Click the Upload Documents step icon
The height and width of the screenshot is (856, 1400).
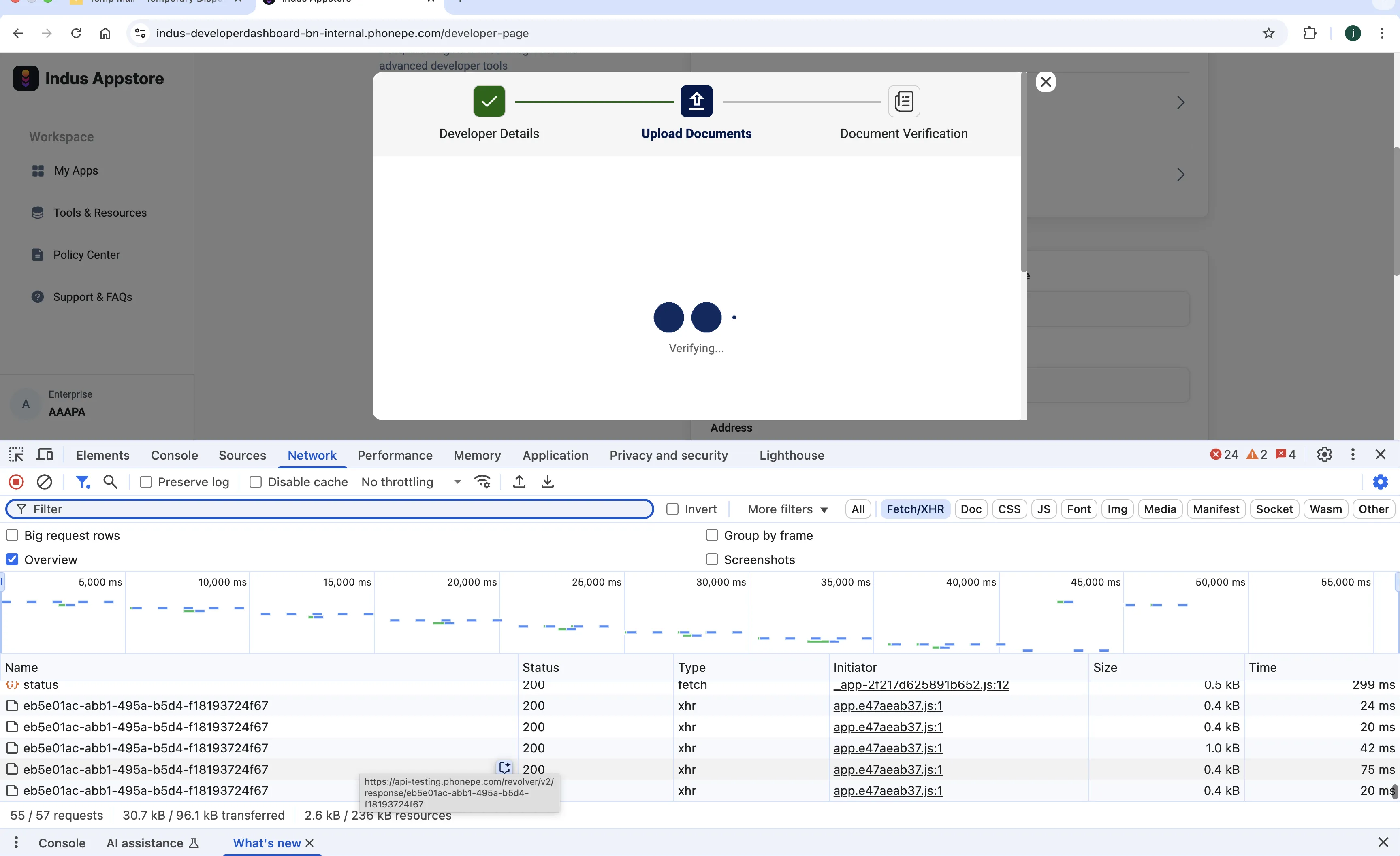[697, 101]
